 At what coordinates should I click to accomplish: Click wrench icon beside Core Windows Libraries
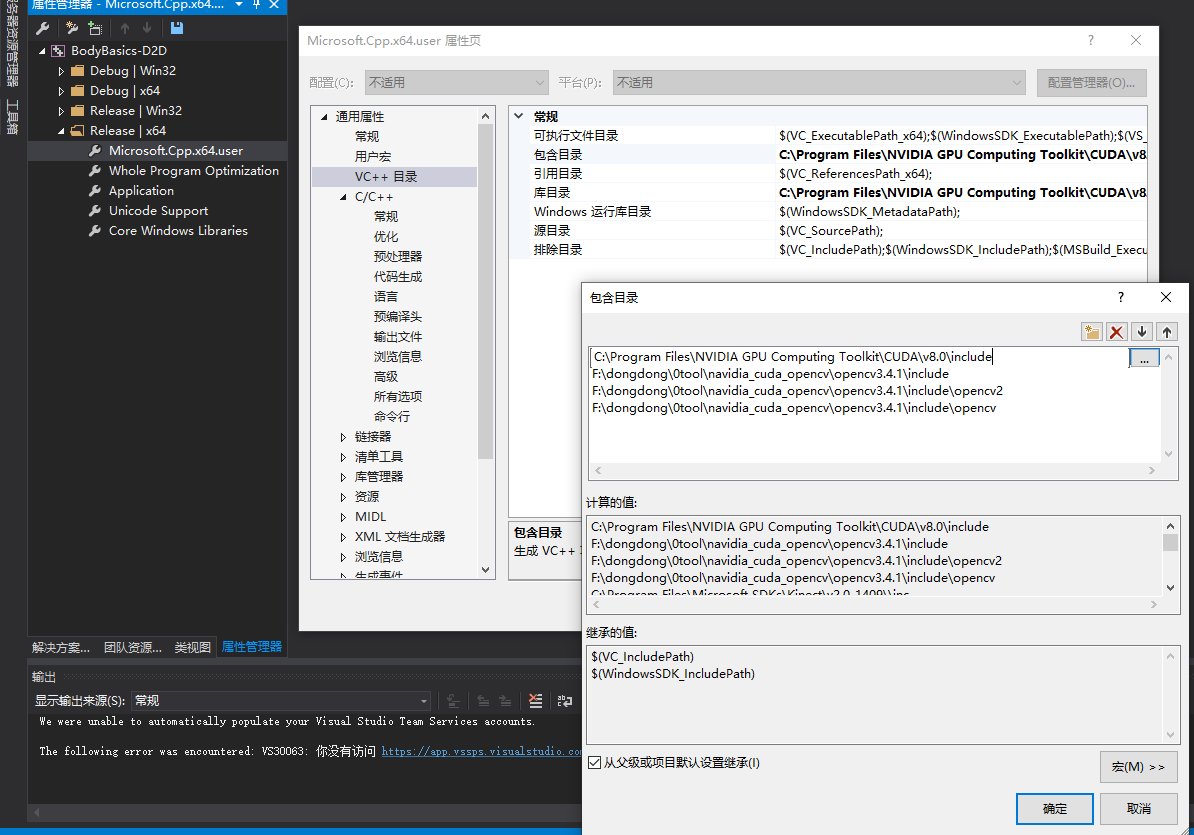(95, 231)
